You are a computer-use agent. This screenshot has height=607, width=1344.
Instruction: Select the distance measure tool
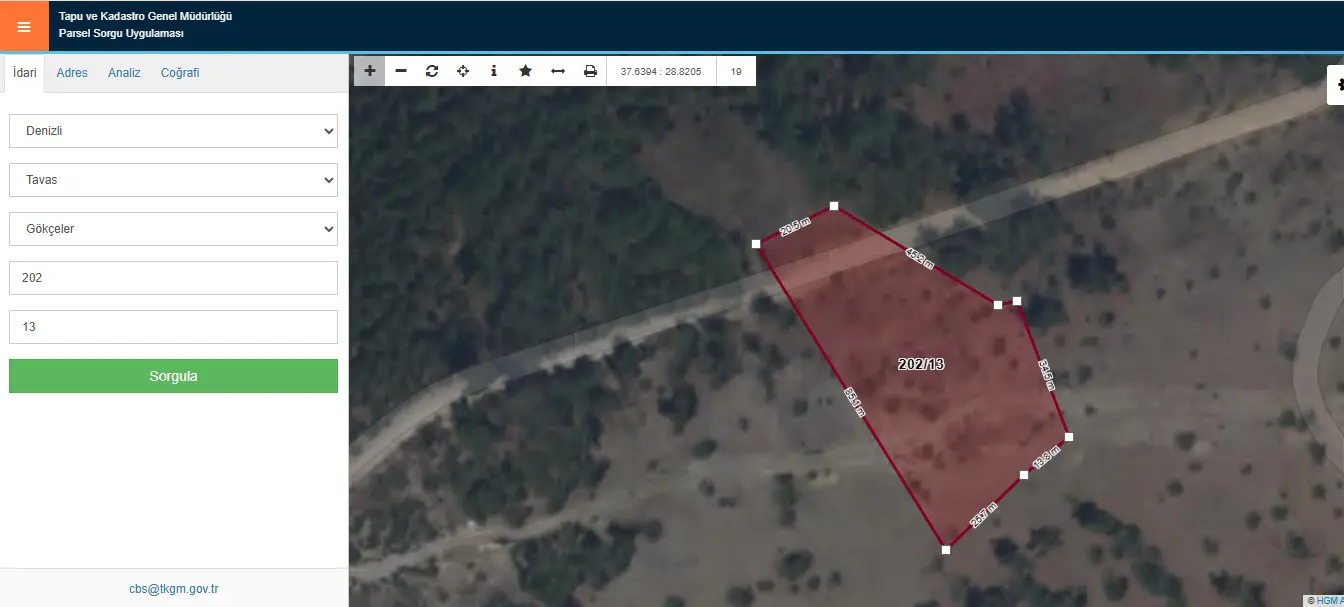(x=558, y=71)
